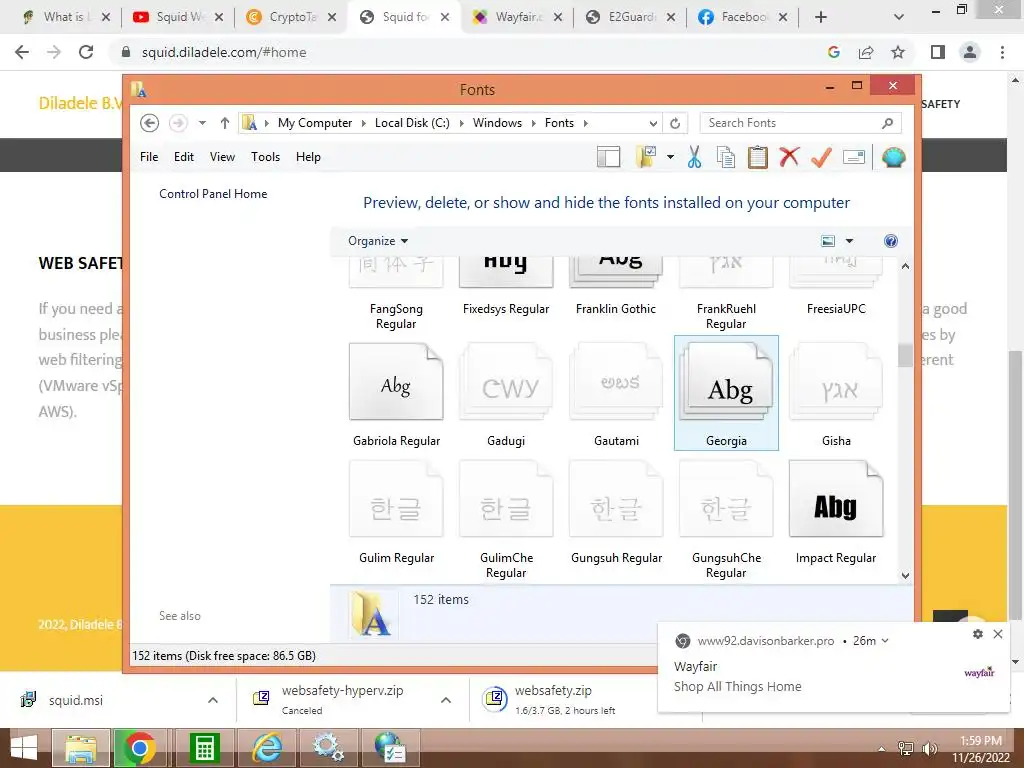Expand the Wayfair notification chevron

[x=885, y=641]
